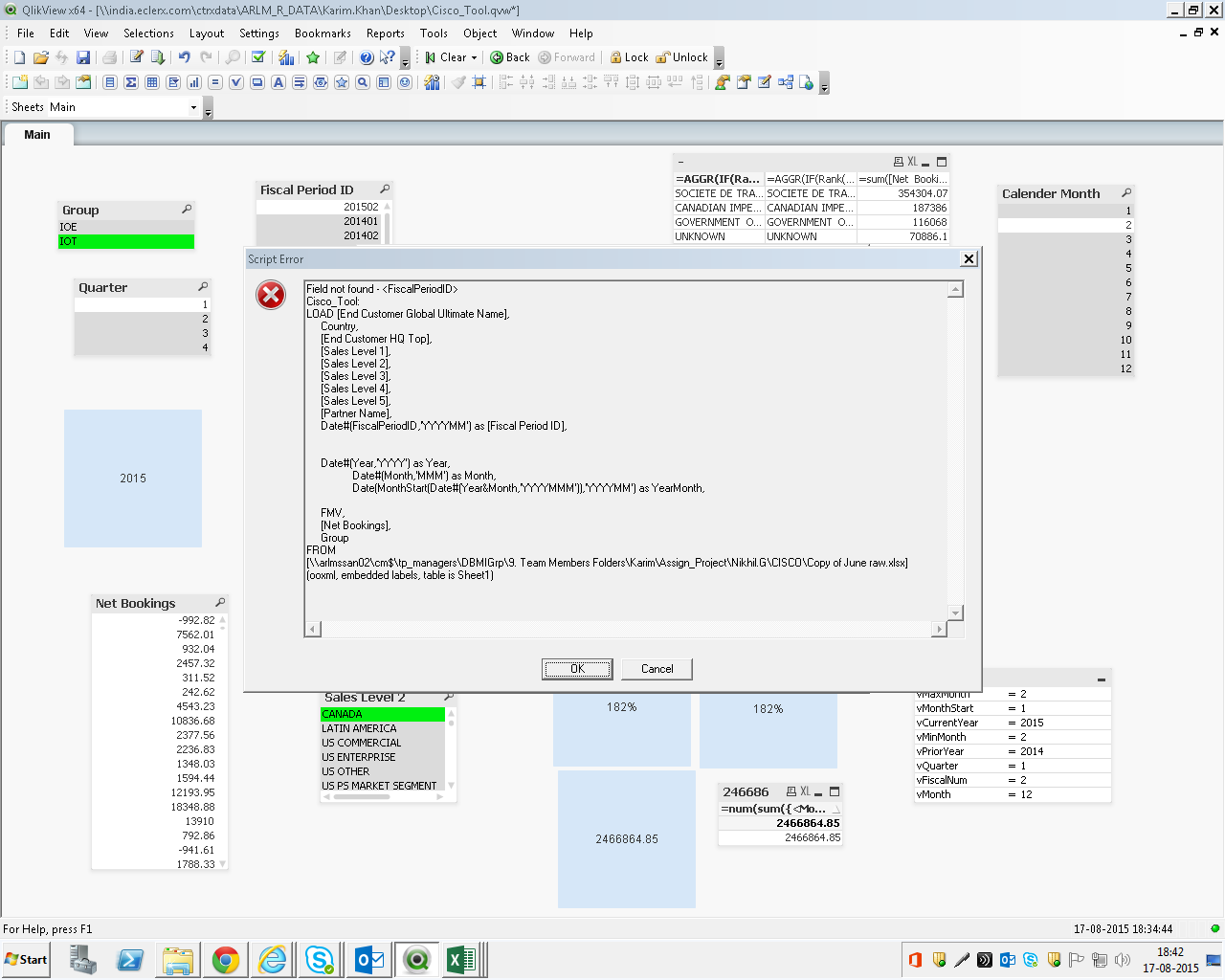
Task: Open the Quick Chart wizard icon
Action: click(x=286, y=57)
